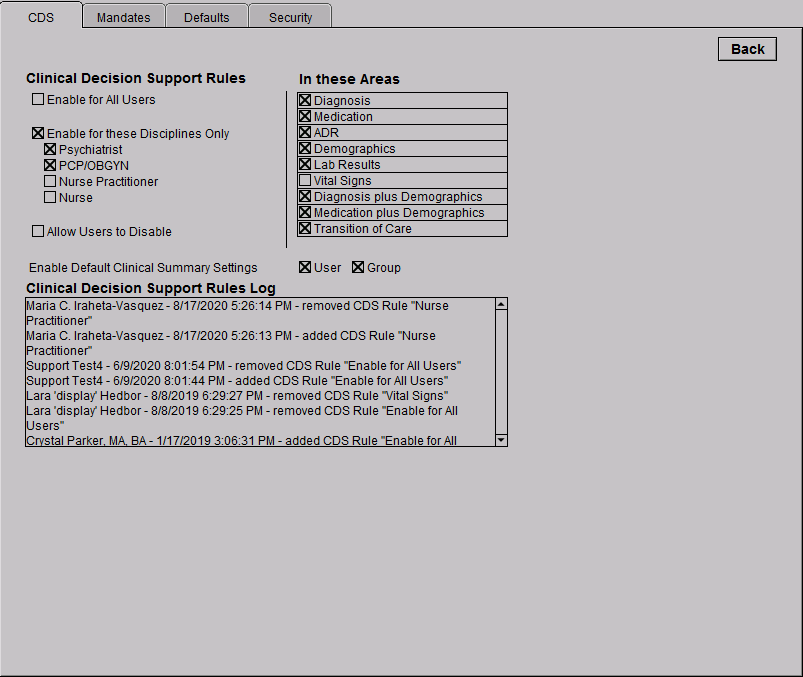803x677 pixels.
Task: Go to the Security tab
Action: tap(290, 17)
